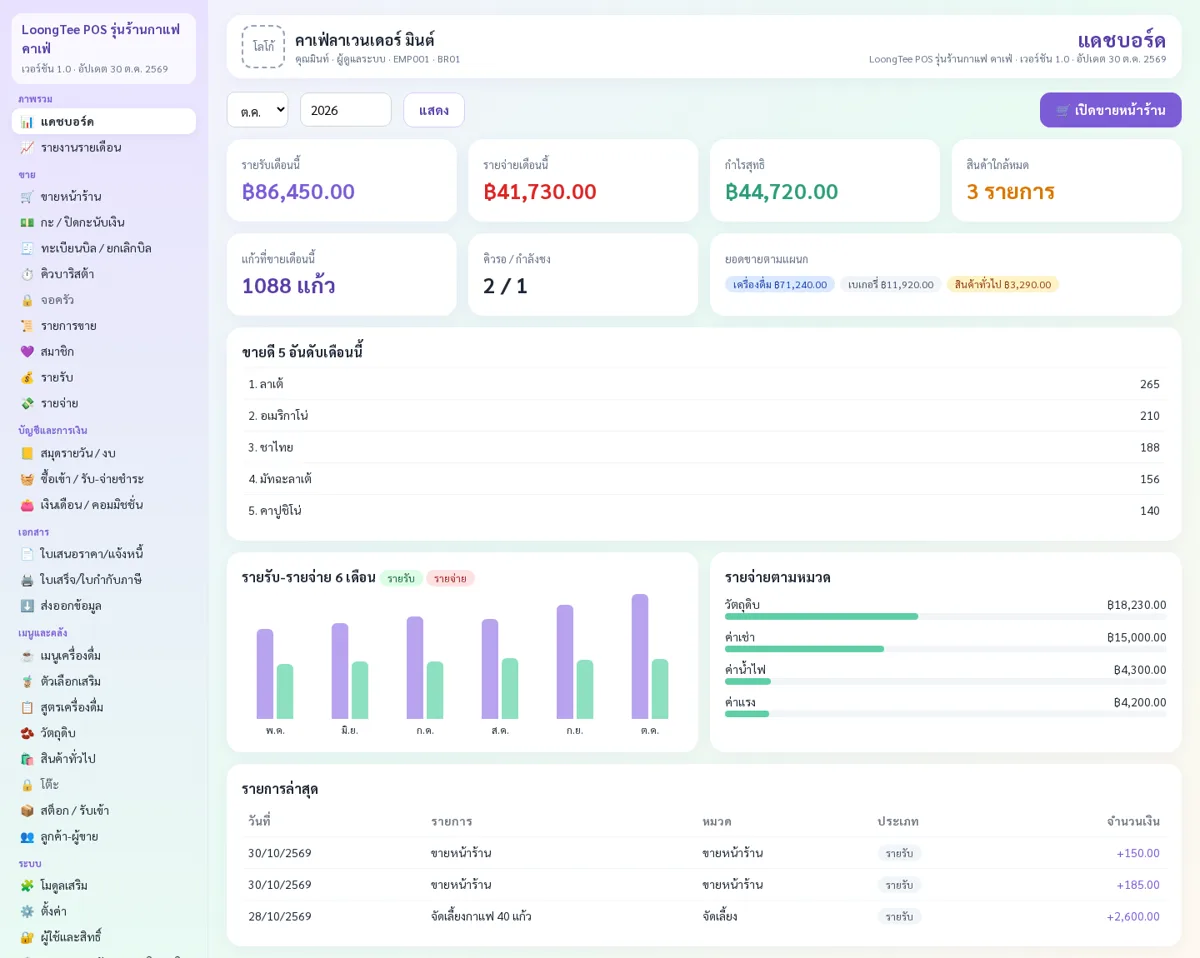Select the scroll icon for รายการขาย
The height and width of the screenshot is (958, 1200).
click(x=27, y=326)
